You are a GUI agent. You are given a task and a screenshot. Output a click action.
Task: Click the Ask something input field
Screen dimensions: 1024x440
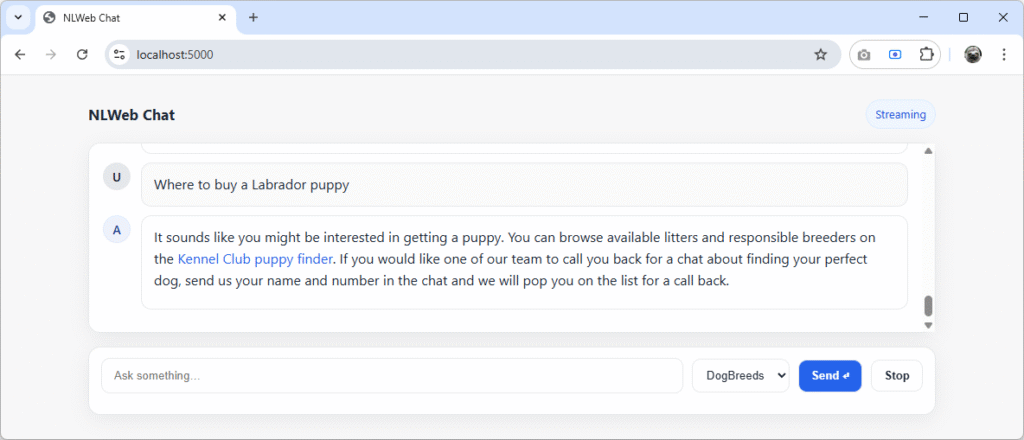(392, 376)
